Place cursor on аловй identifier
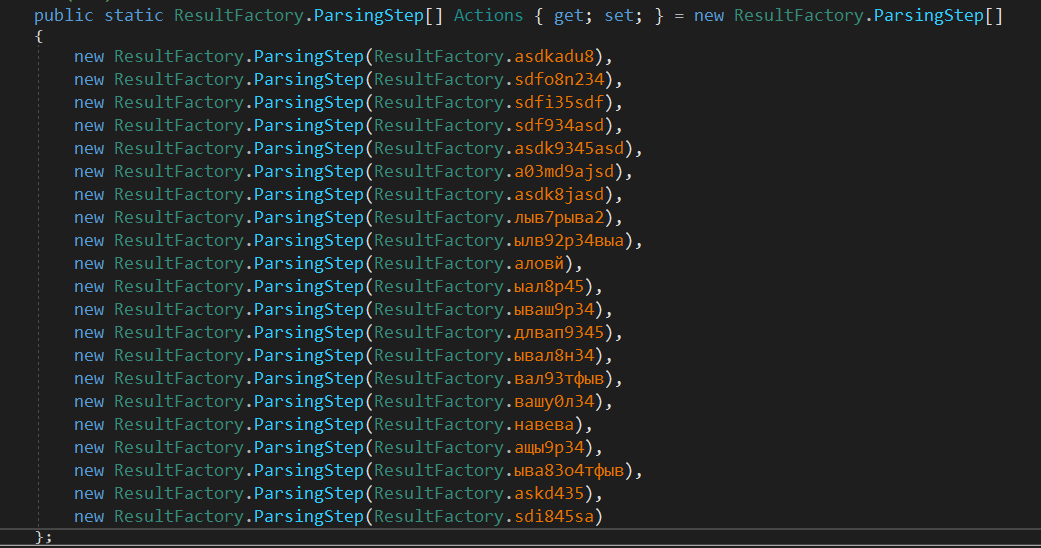Screen dimensions: 1041x548 coord(536,263)
